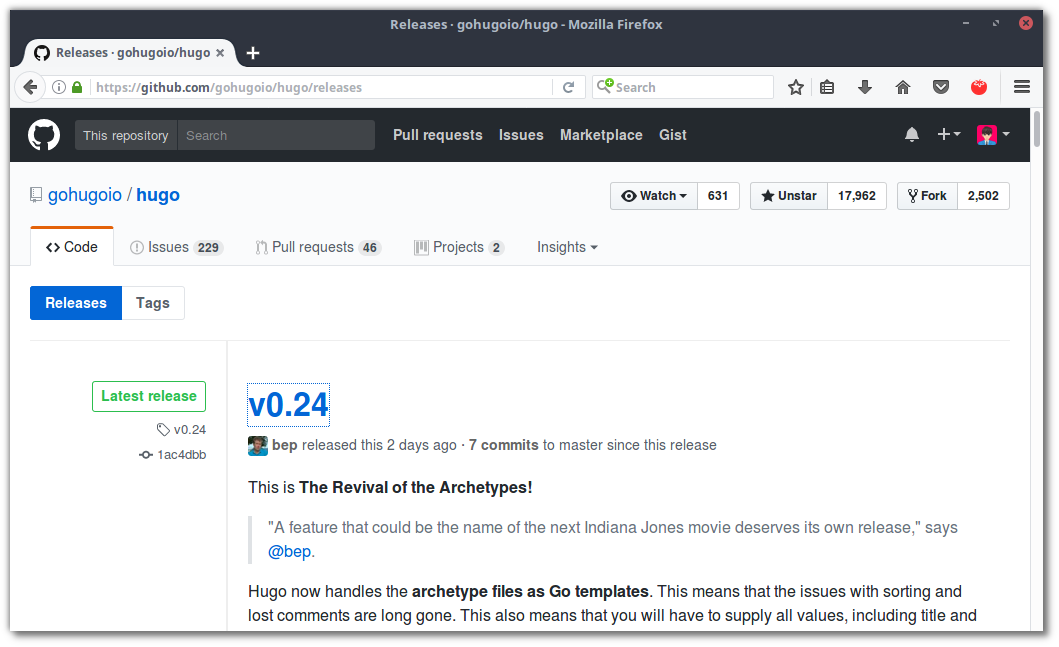Click the This repository search field
Viewport: 1059px width, 647px height.
tap(125, 134)
